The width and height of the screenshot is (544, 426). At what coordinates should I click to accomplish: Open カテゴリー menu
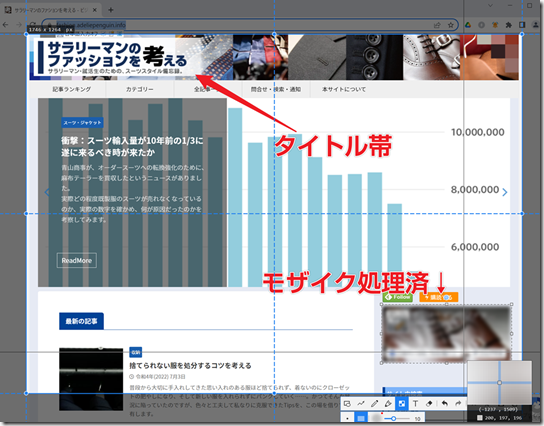click(x=139, y=89)
